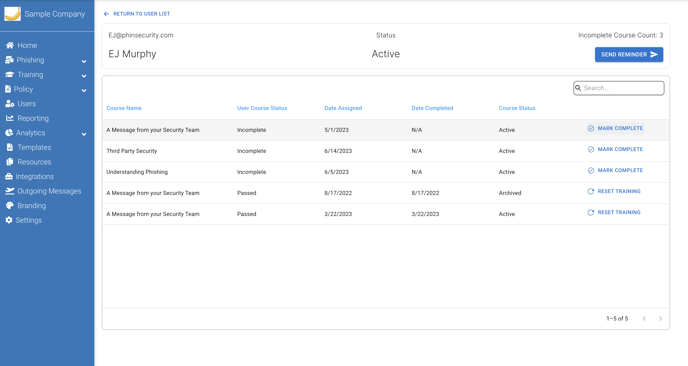Click the 1–5 of 5 pagination text
Viewport: 688px width, 366px height.
(617, 319)
